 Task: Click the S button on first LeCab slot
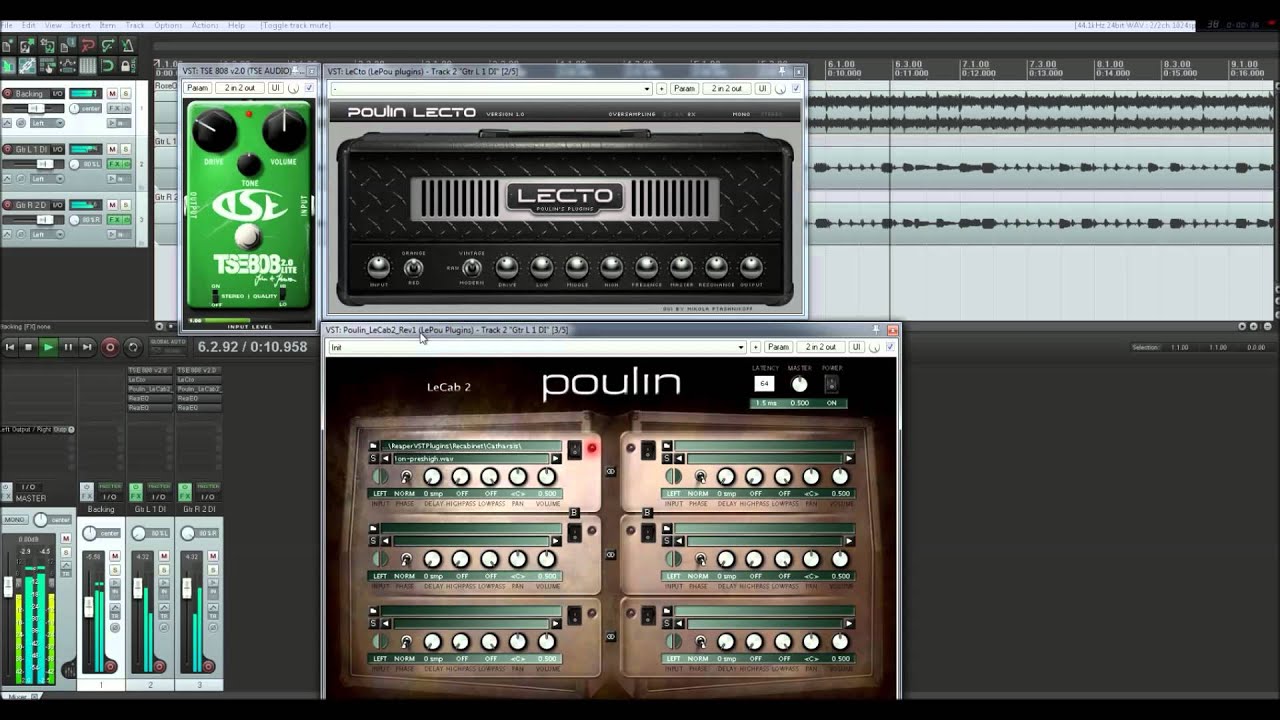coord(374,459)
